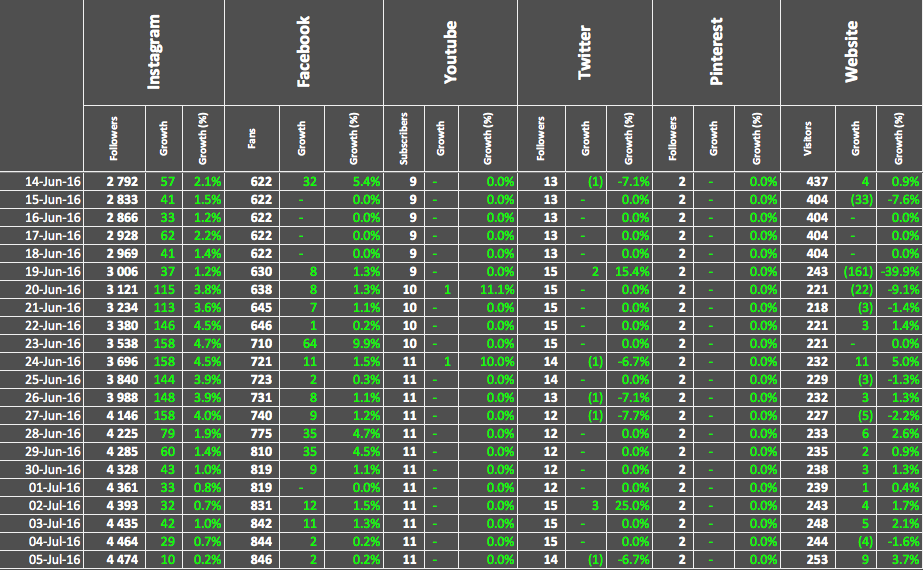Select the date cell 19-Jun-16
This screenshot has height=570, width=923.
tap(42, 271)
